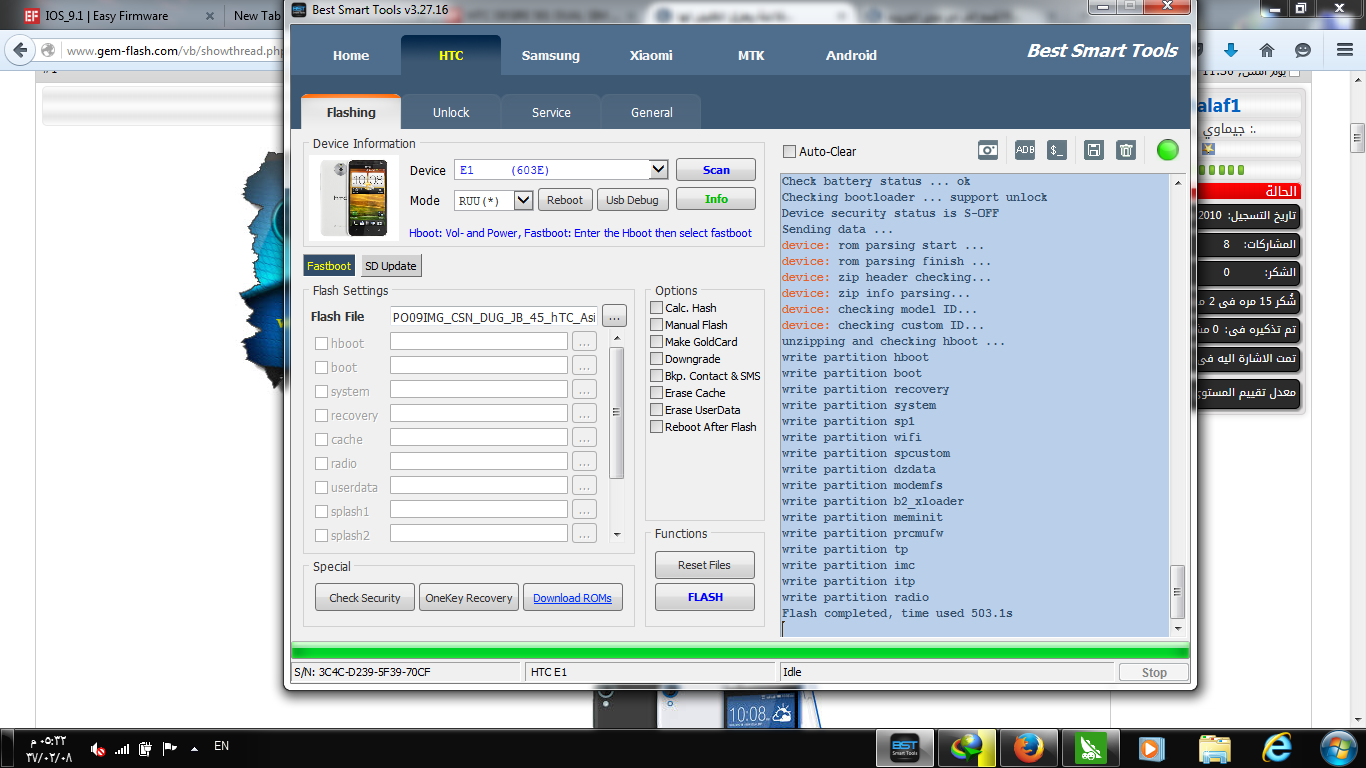The height and width of the screenshot is (768, 1366).
Task: Open Internet Download Manager from taskbar
Action: pyautogui.click(x=967, y=748)
